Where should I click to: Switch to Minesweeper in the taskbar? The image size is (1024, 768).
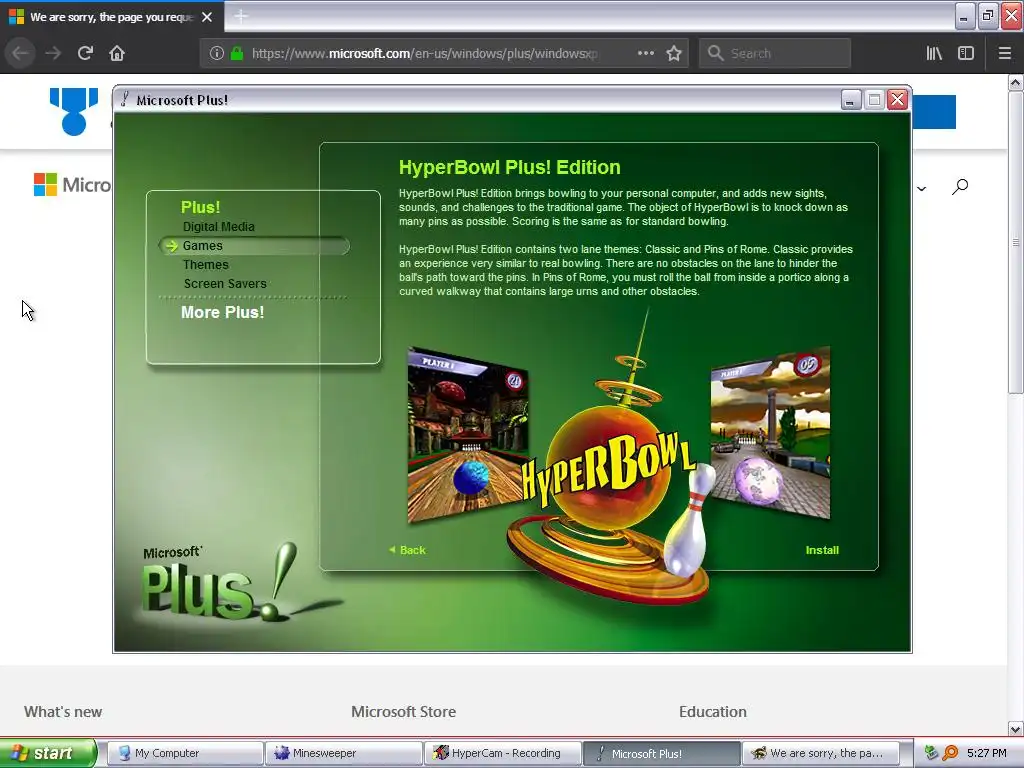tap(344, 753)
